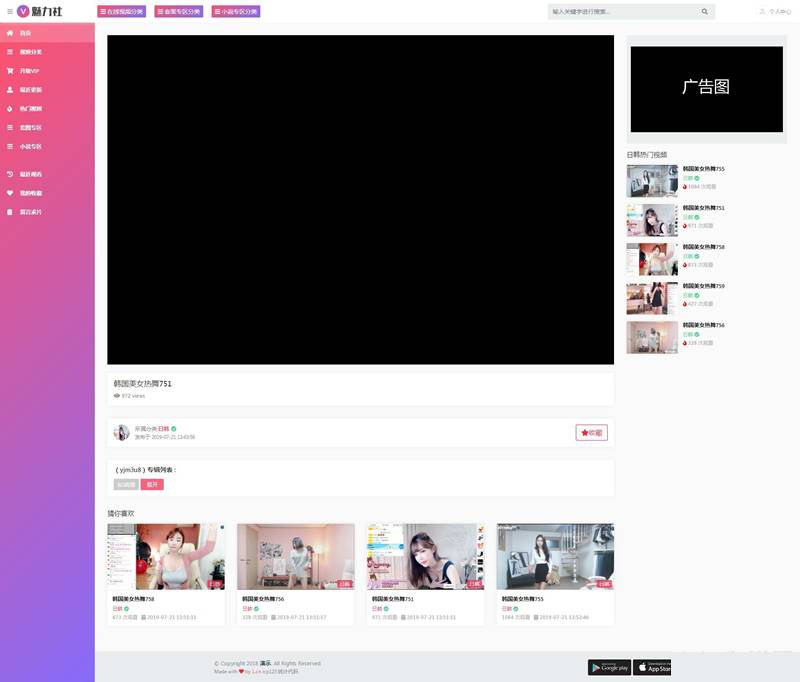Click the magnifier search icon
Screen dimensions: 800x682
704,12
